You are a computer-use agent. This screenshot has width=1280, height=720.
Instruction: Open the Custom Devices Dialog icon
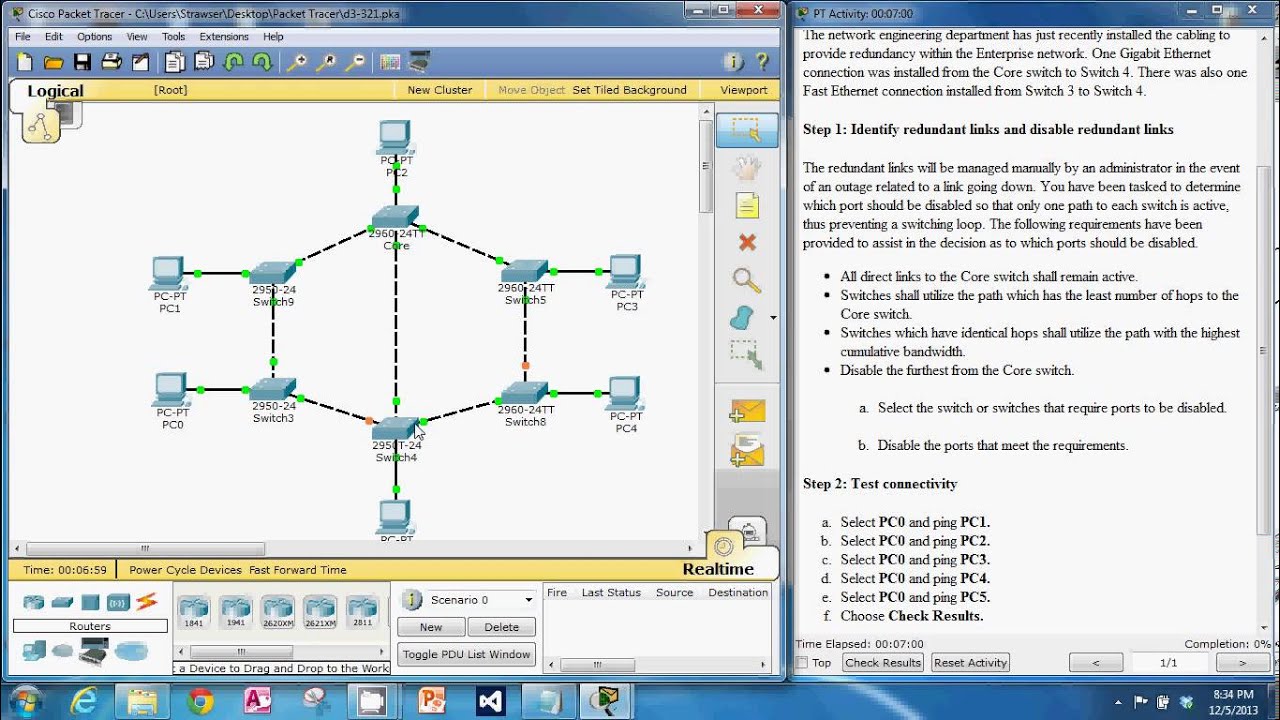pos(419,62)
